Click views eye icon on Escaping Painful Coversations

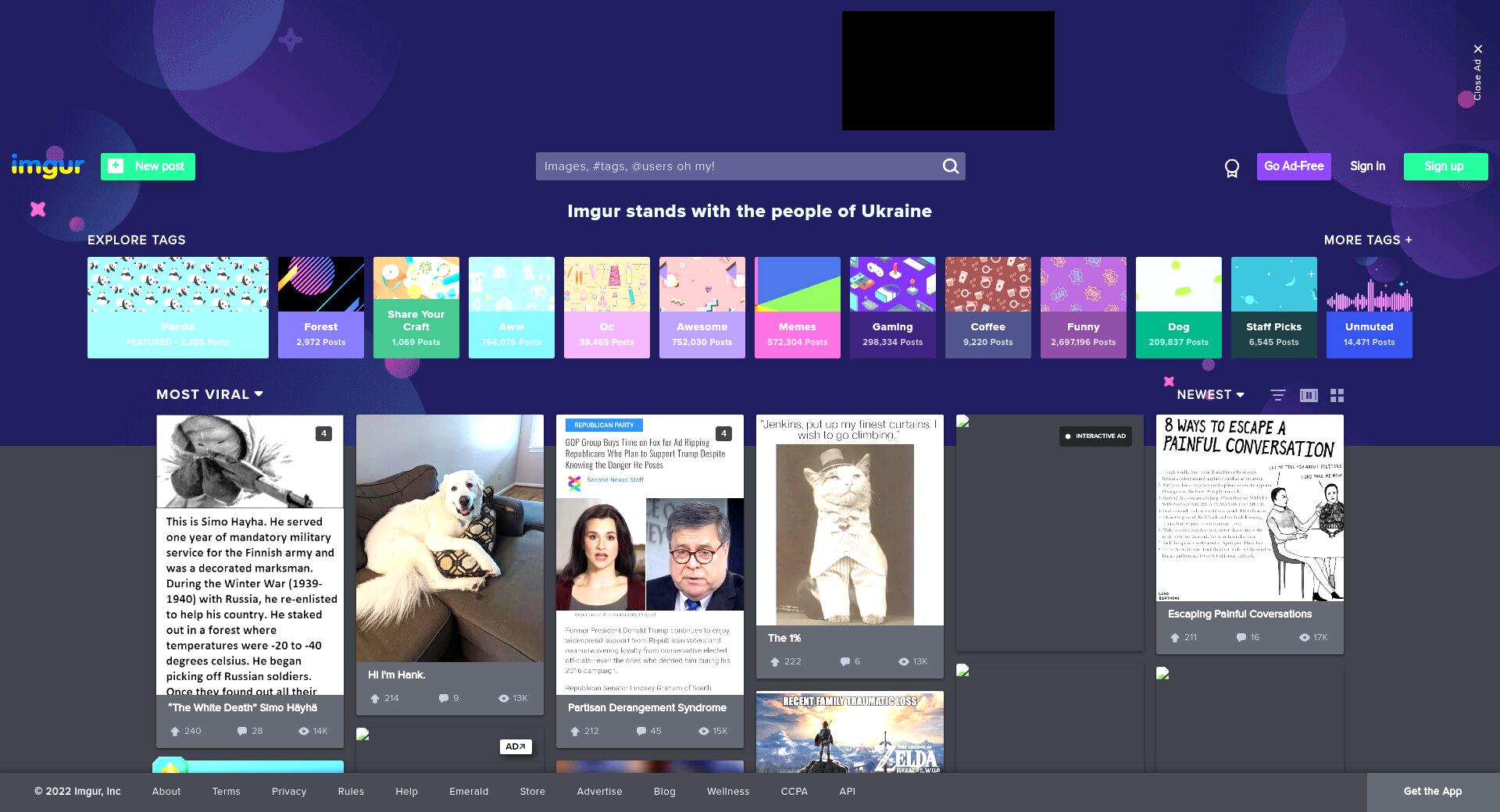(x=1304, y=638)
